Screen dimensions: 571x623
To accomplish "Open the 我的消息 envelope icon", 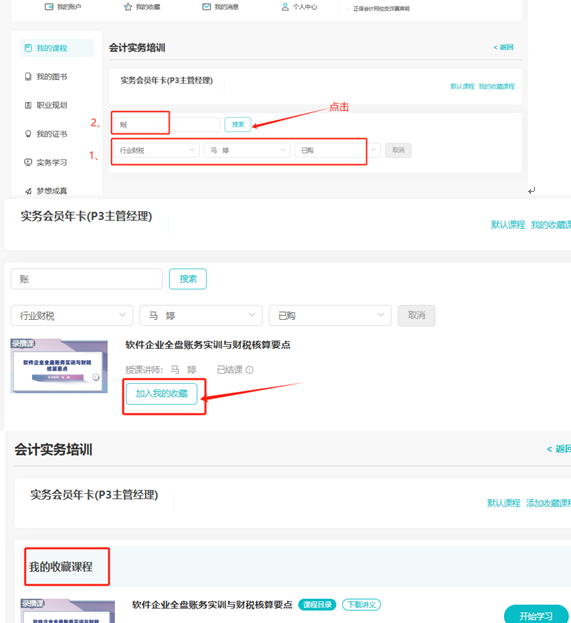I will click(x=206, y=7).
